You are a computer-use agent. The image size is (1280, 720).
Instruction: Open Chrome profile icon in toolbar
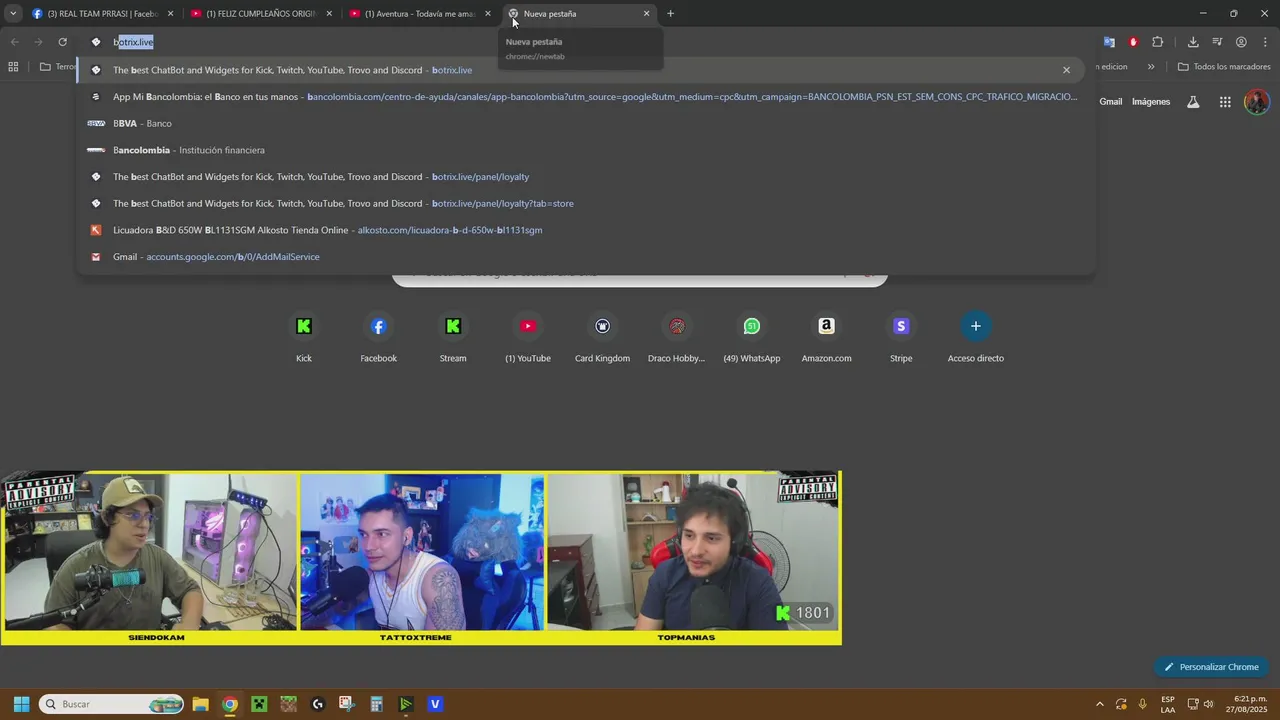1241,42
